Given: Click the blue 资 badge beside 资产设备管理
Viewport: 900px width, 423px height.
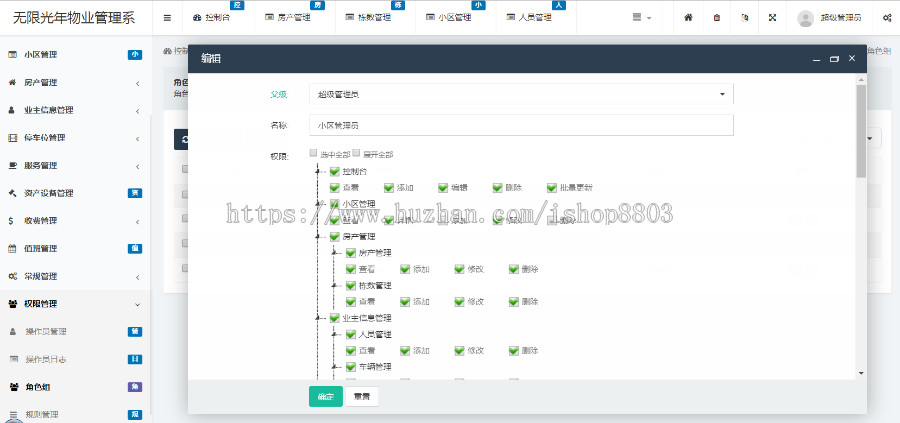Looking at the screenshot, I should [134, 193].
